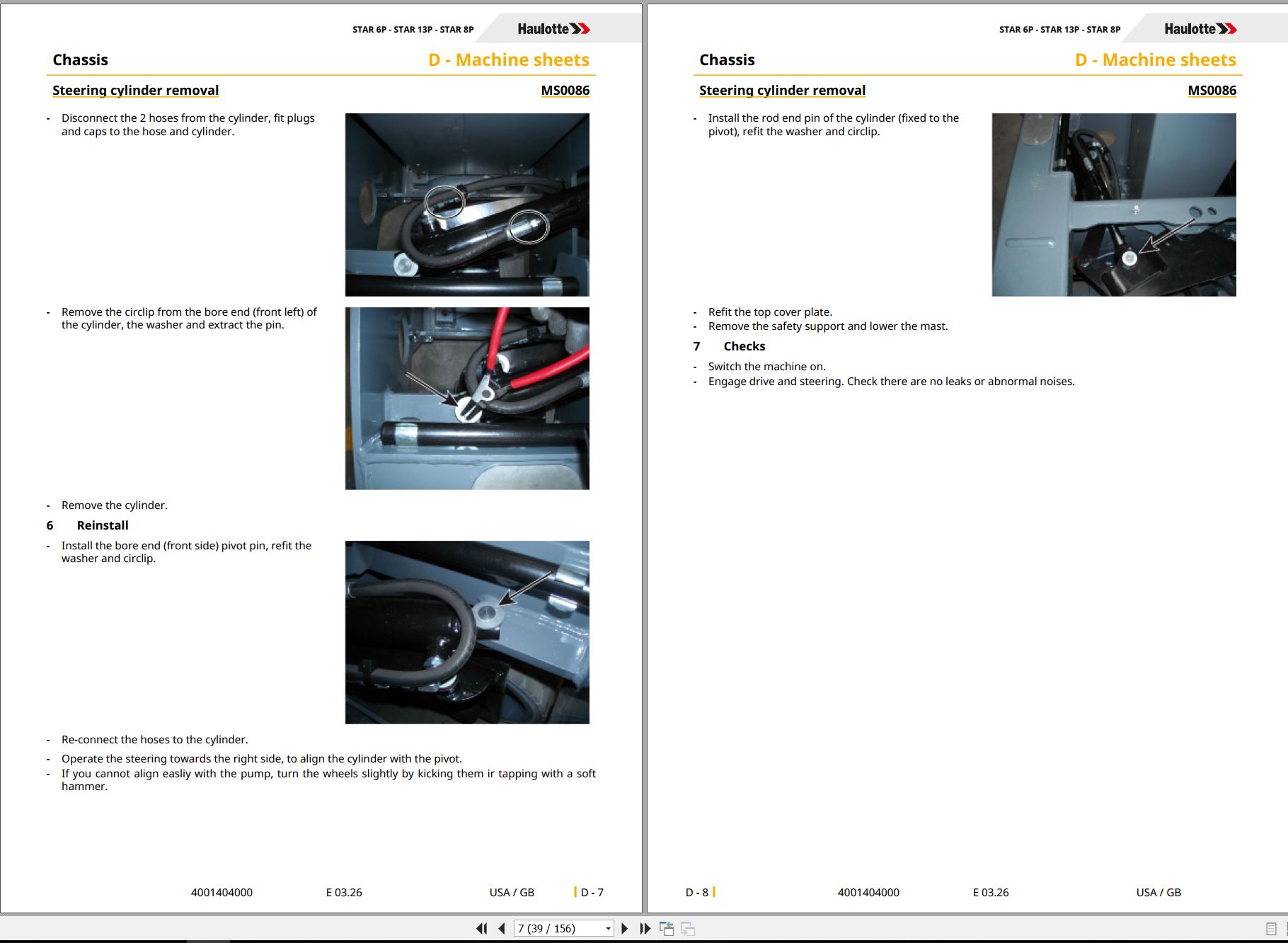Jump to the last page
The height and width of the screenshot is (943, 1288).
(645, 928)
